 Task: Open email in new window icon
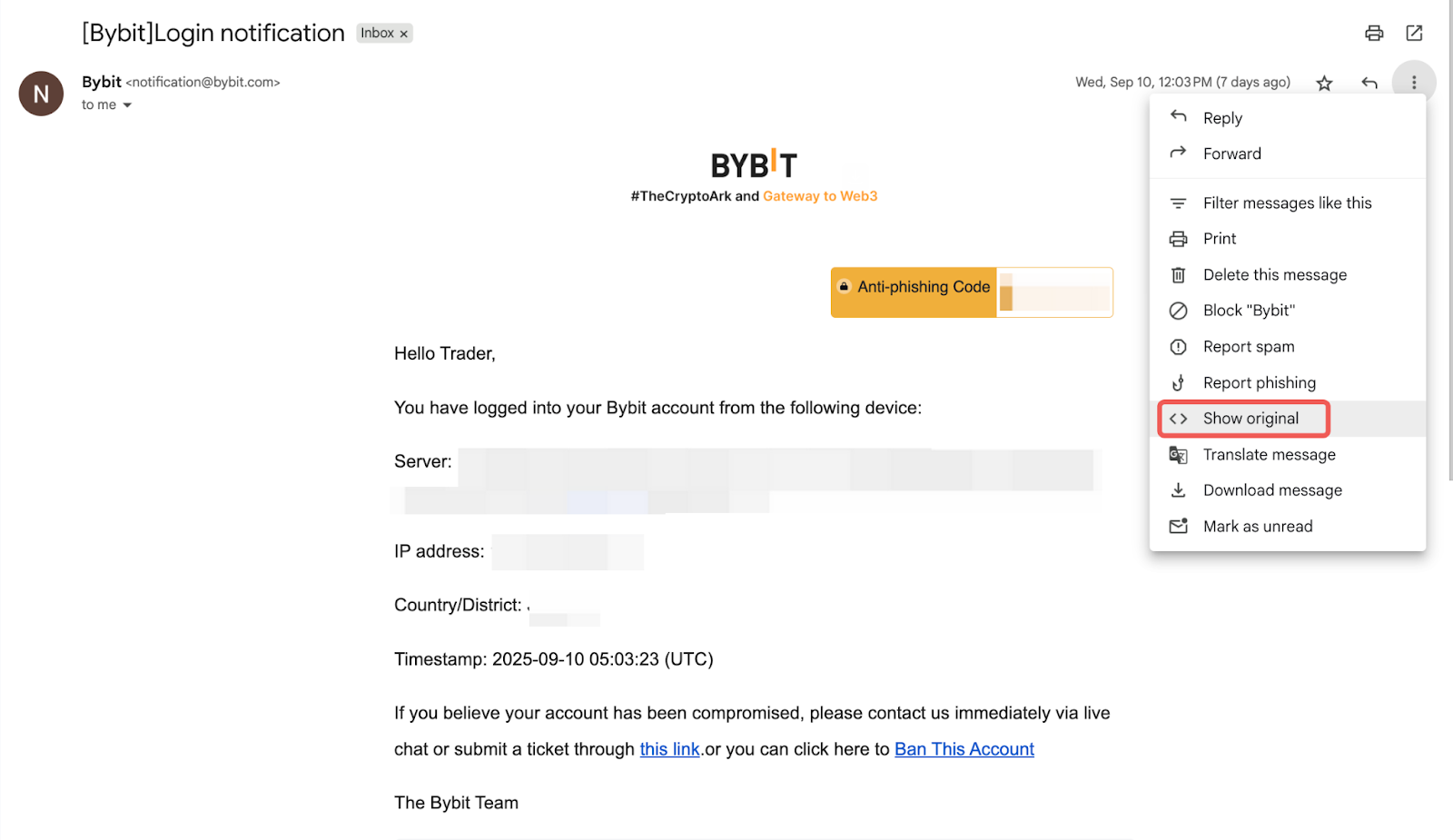tap(1414, 34)
